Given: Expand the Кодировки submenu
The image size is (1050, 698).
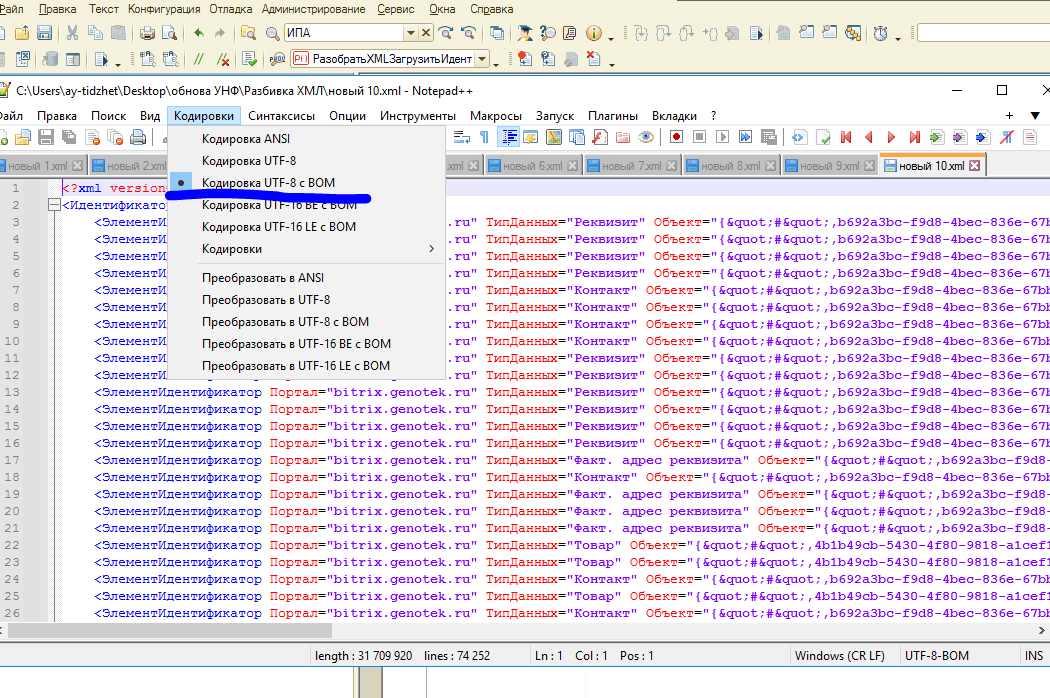Looking at the screenshot, I should pyautogui.click(x=305, y=249).
